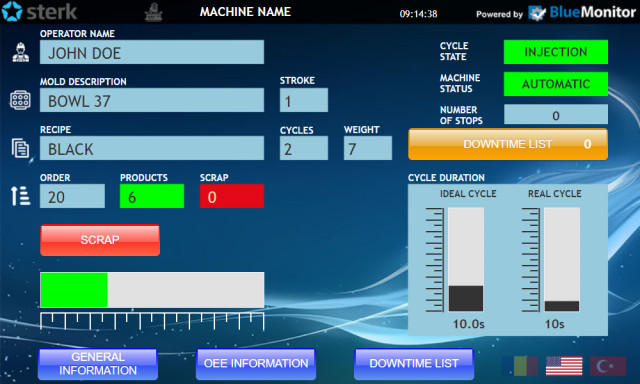
Task: Select the Turkish flag language
Action: 608,366
